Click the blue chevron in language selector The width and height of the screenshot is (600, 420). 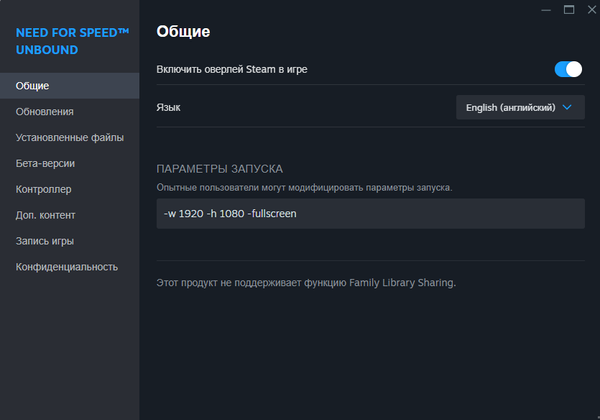click(x=567, y=107)
